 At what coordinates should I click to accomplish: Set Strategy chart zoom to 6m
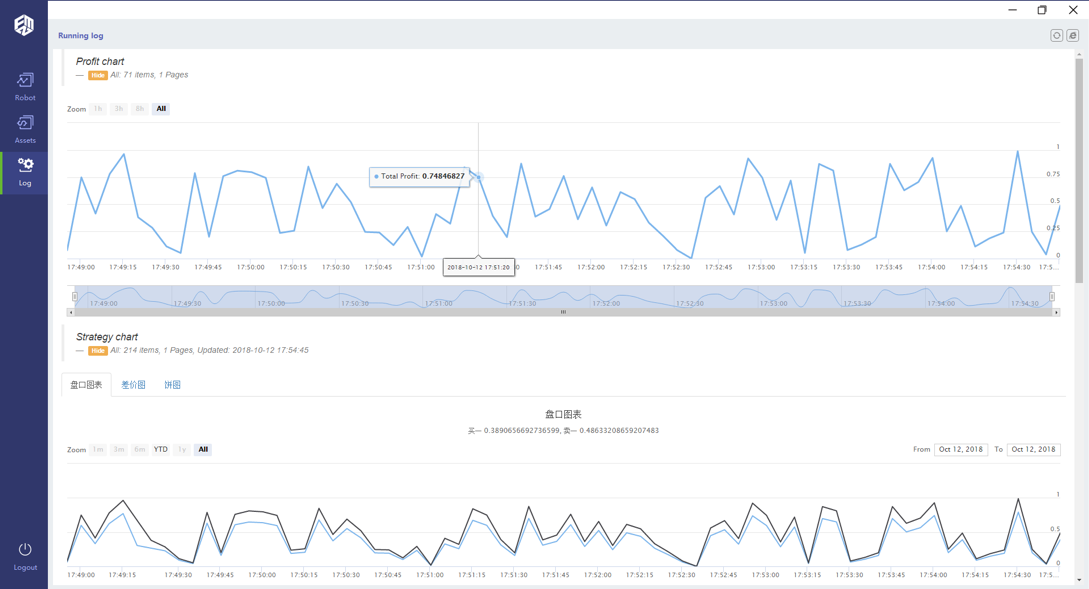140,449
